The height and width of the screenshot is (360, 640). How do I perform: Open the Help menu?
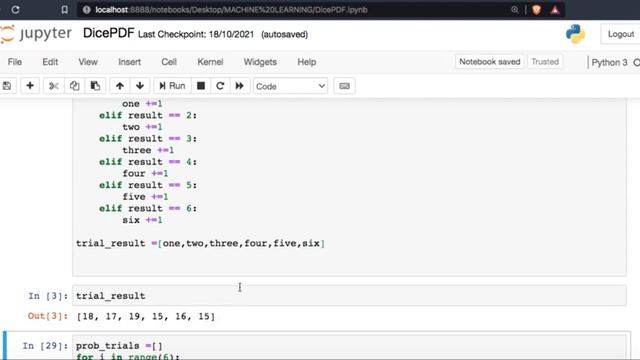coord(307,62)
